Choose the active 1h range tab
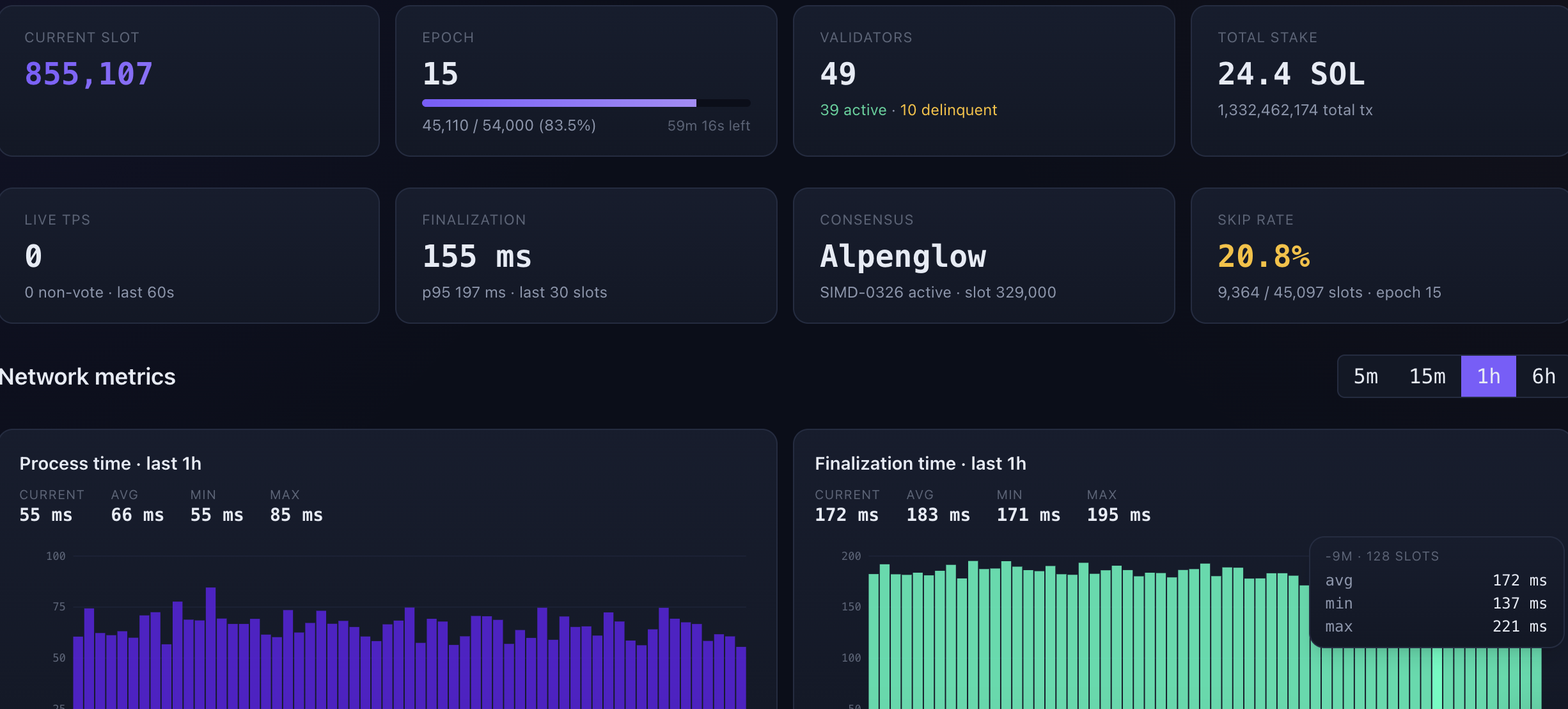The image size is (1568, 709). pos(1489,376)
